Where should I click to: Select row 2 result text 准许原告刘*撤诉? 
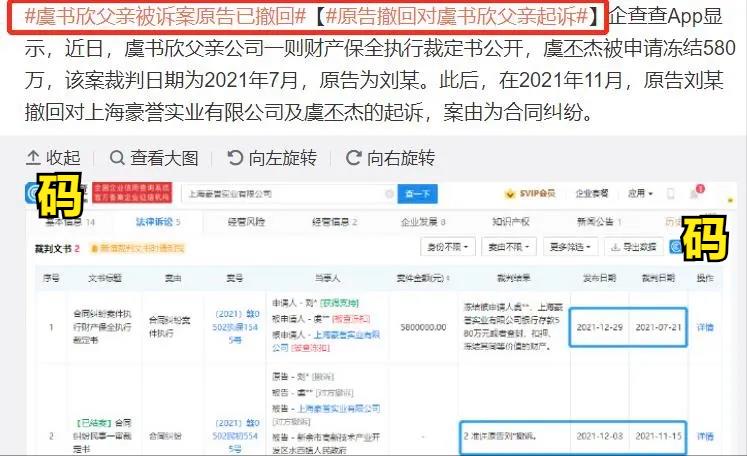[x=499, y=436]
